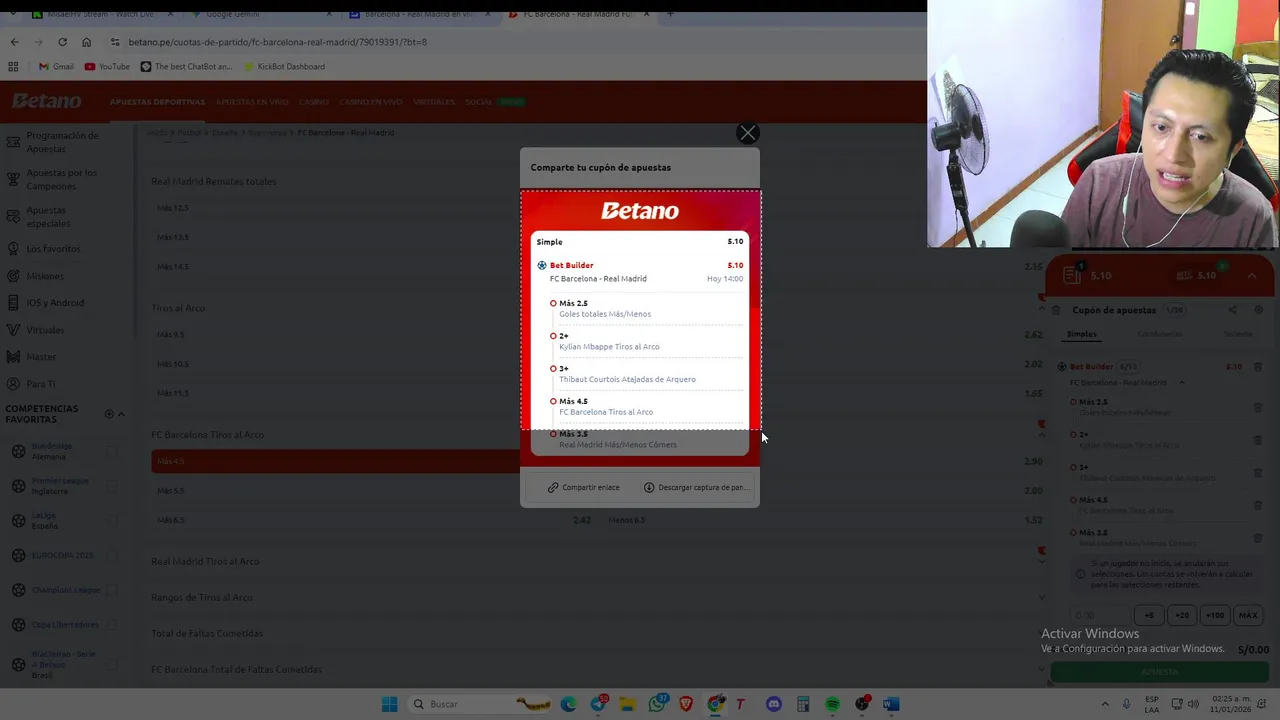Open Gmail bookmark

coord(56,66)
